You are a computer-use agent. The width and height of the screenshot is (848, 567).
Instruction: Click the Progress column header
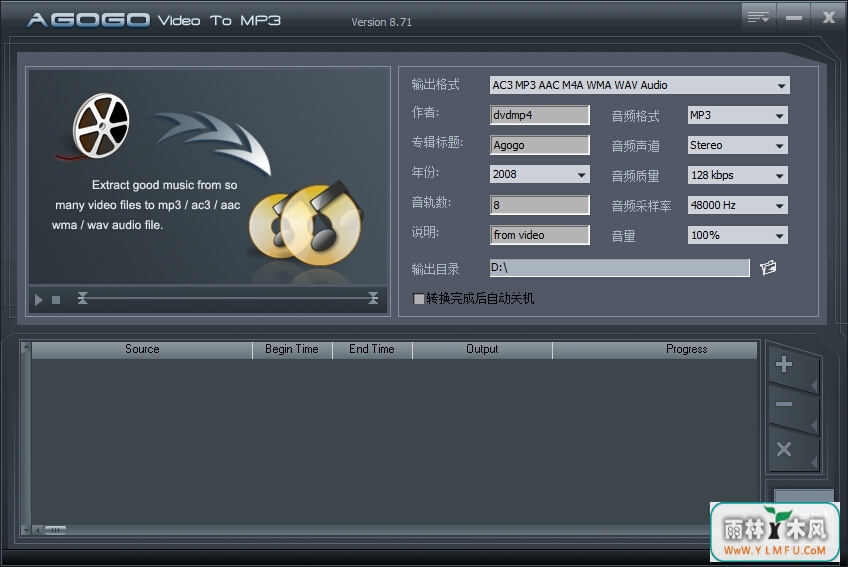655,350
